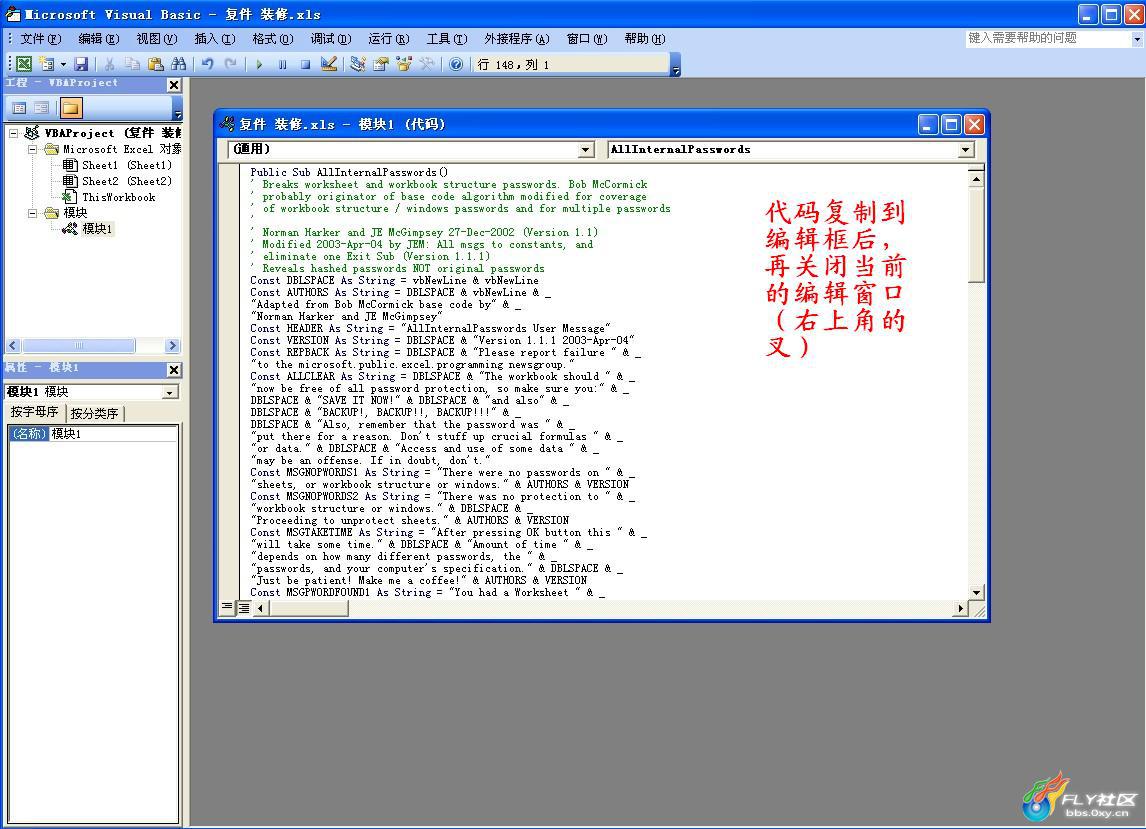The image size is (1146, 829).
Task: Click the (名称) value field 模块1
Action: [113, 434]
